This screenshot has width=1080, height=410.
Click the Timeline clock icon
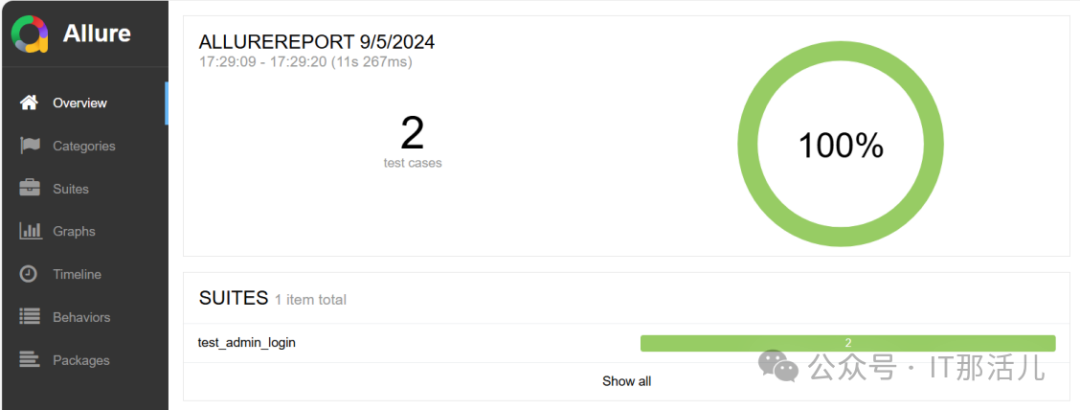29,274
